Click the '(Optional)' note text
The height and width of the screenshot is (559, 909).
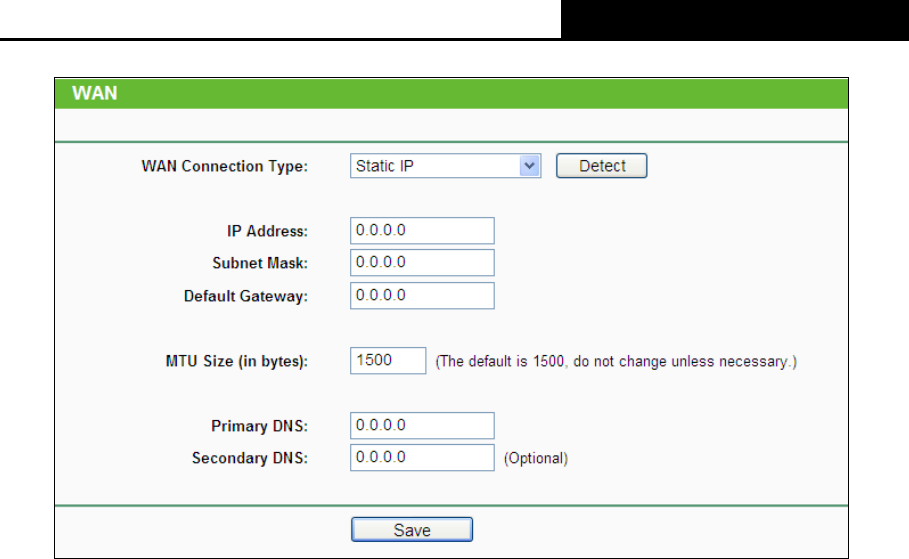[x=536, y=459]
